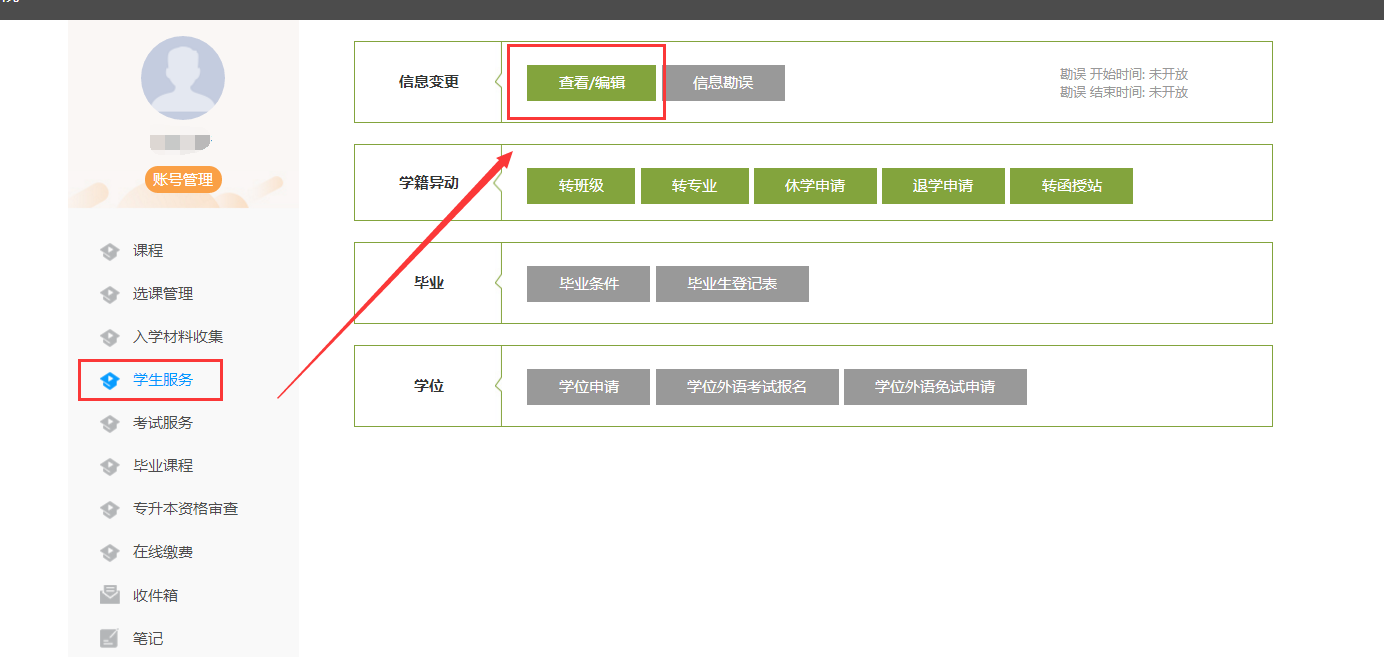Click the 学位外语考试报名 button

pos(746,387)
